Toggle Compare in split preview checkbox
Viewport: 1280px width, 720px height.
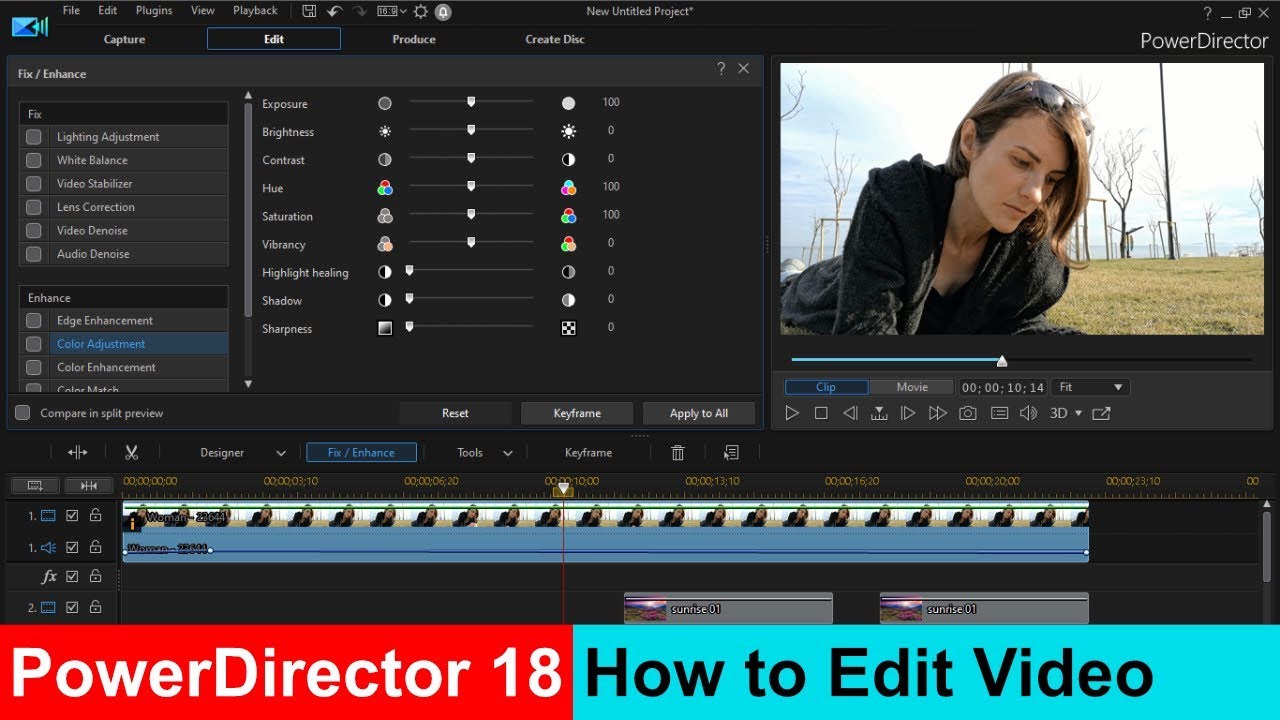[x=22, y=413]
